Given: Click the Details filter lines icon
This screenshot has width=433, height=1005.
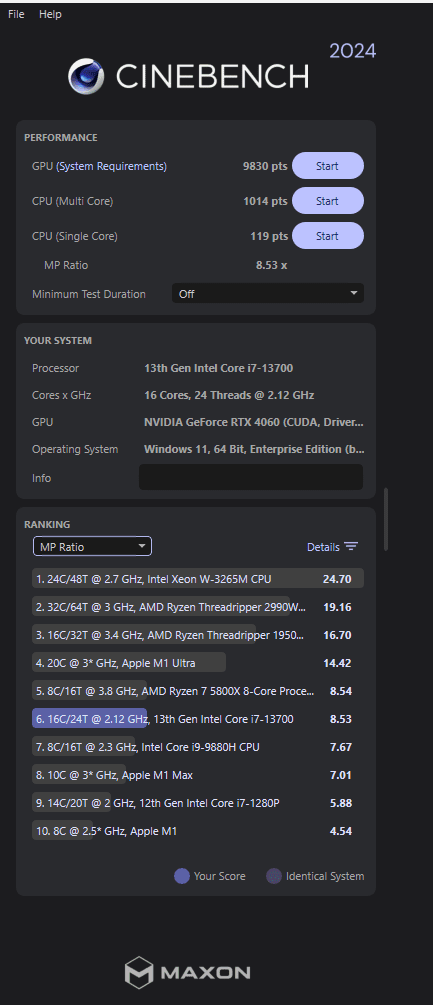Looking at the screenshot, I should 351,547.
